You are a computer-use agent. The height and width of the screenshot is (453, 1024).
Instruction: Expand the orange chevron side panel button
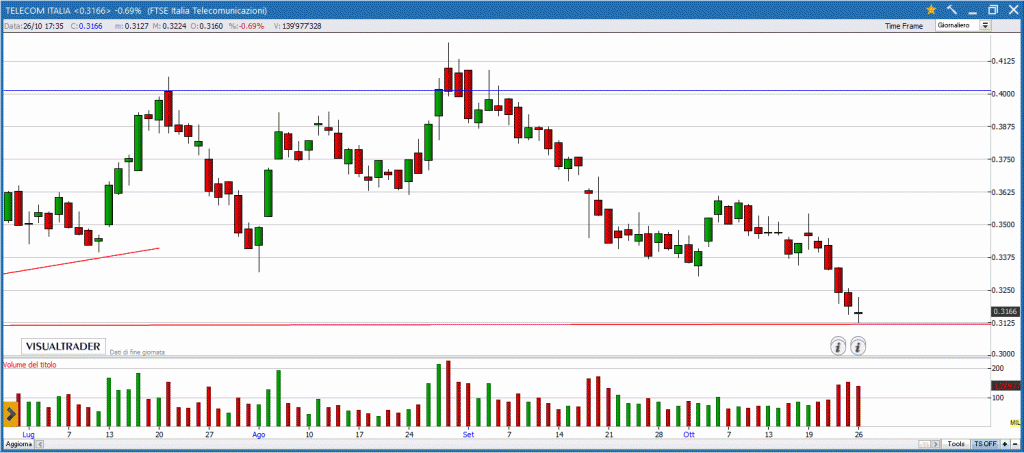tap(10, 414)
